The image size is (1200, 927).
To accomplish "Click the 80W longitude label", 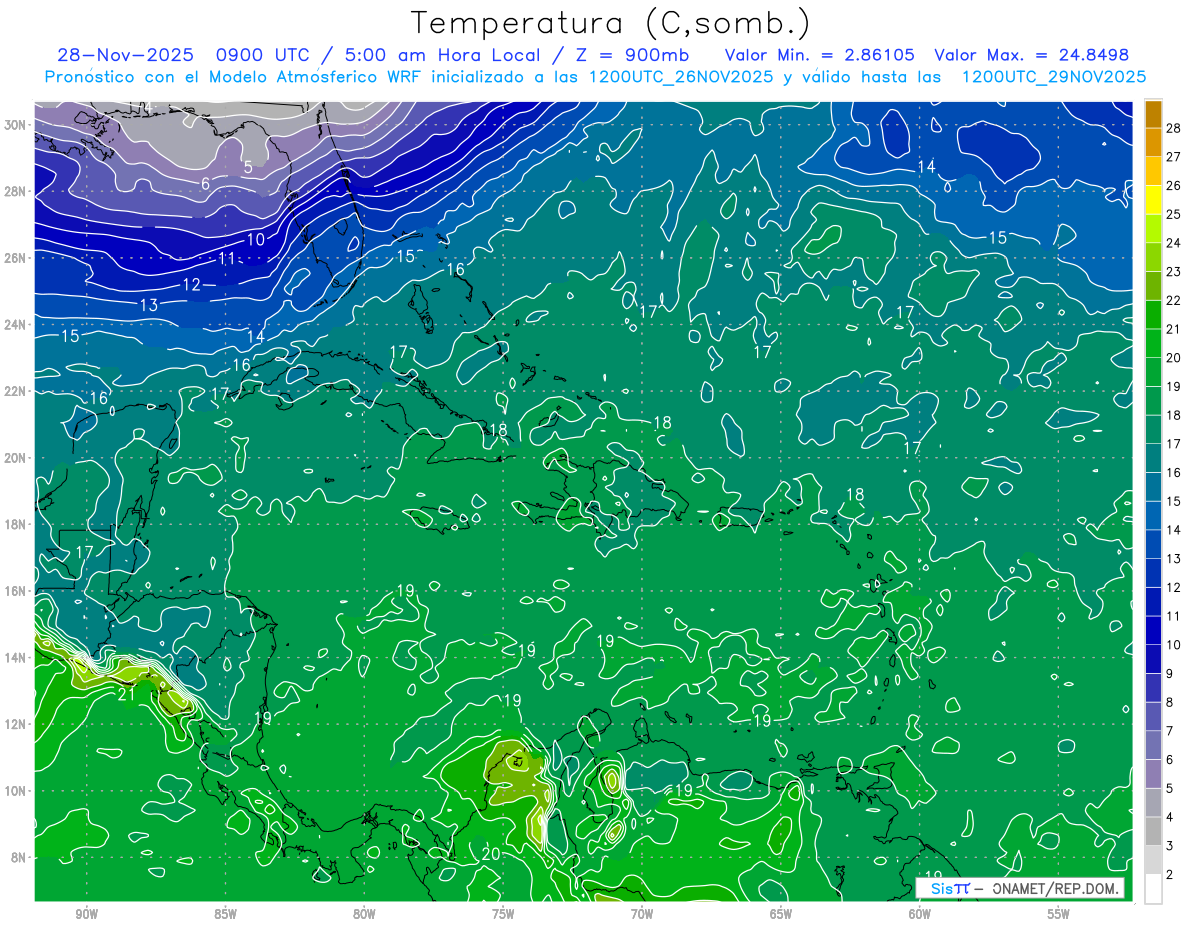I will click(x=364, y=914).
